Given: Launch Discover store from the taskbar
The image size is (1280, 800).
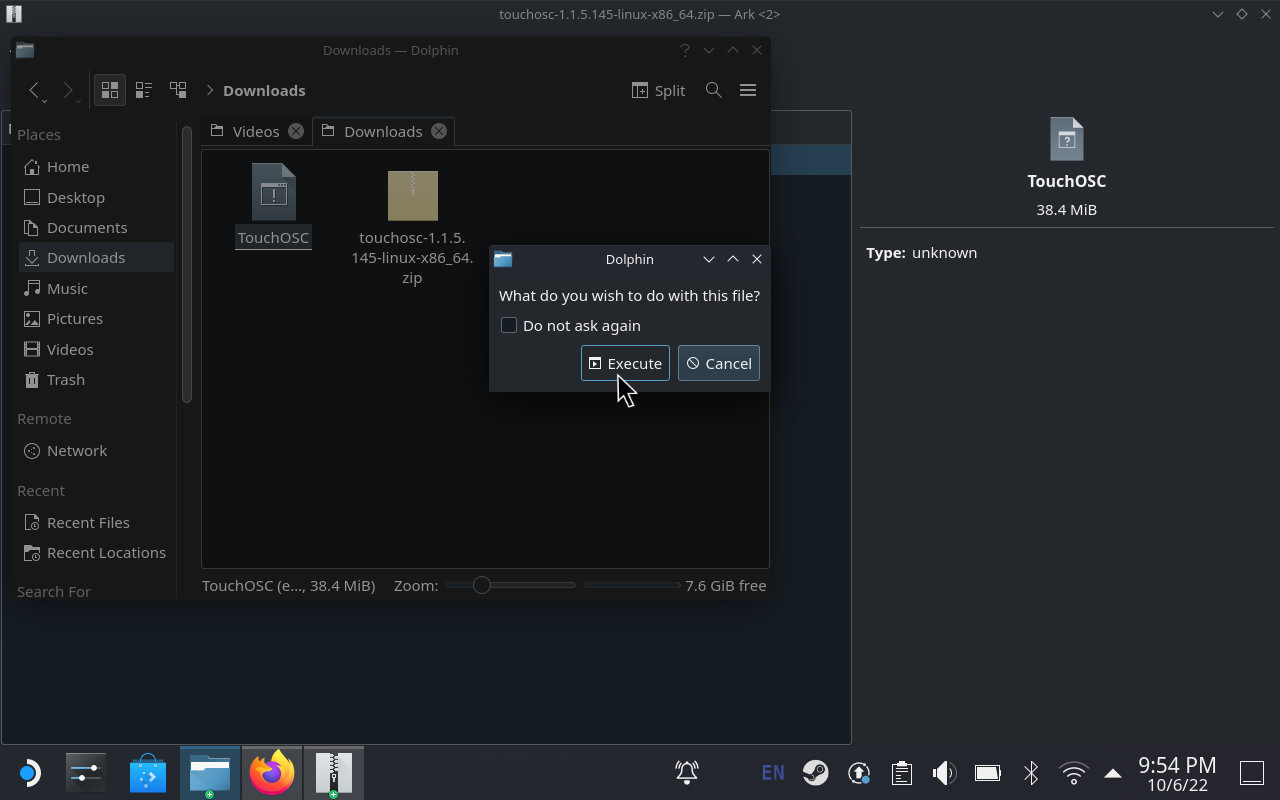Looking at the screenshot, I should point(148,773).
